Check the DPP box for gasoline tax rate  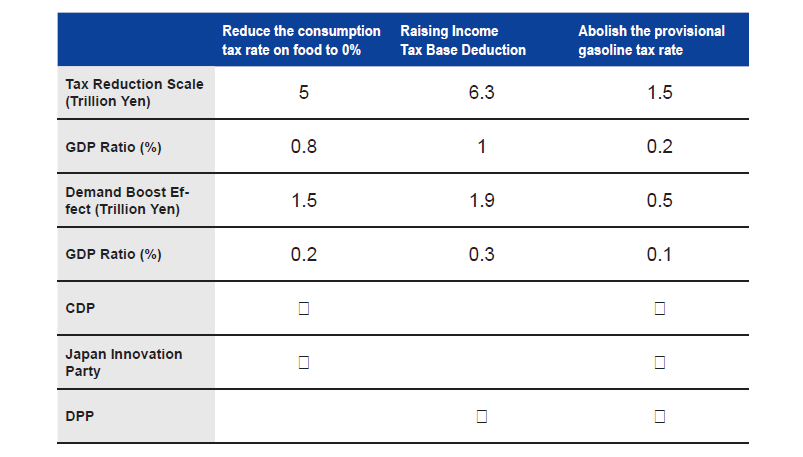(x=660, y=416)
